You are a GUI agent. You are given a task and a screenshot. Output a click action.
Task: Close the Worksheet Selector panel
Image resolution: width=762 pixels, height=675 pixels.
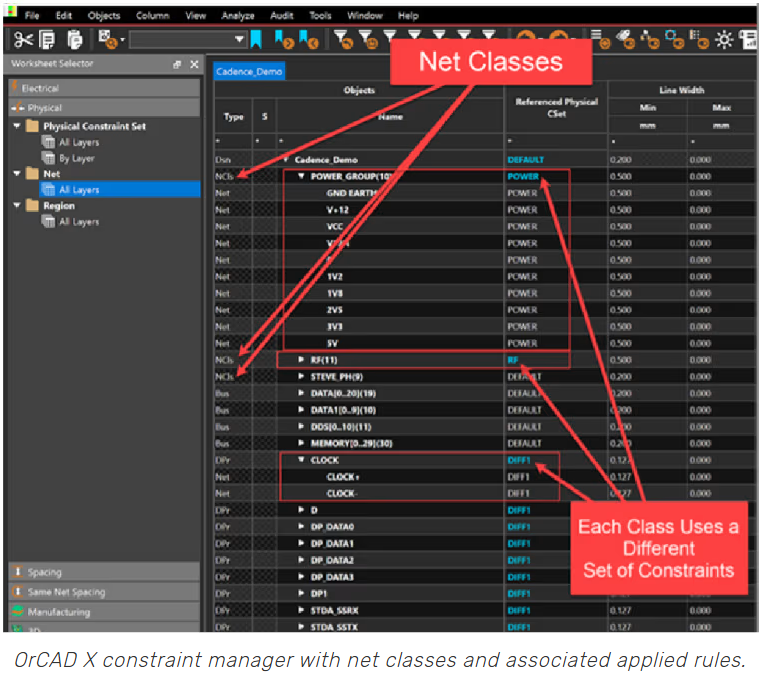pos(194,64)
